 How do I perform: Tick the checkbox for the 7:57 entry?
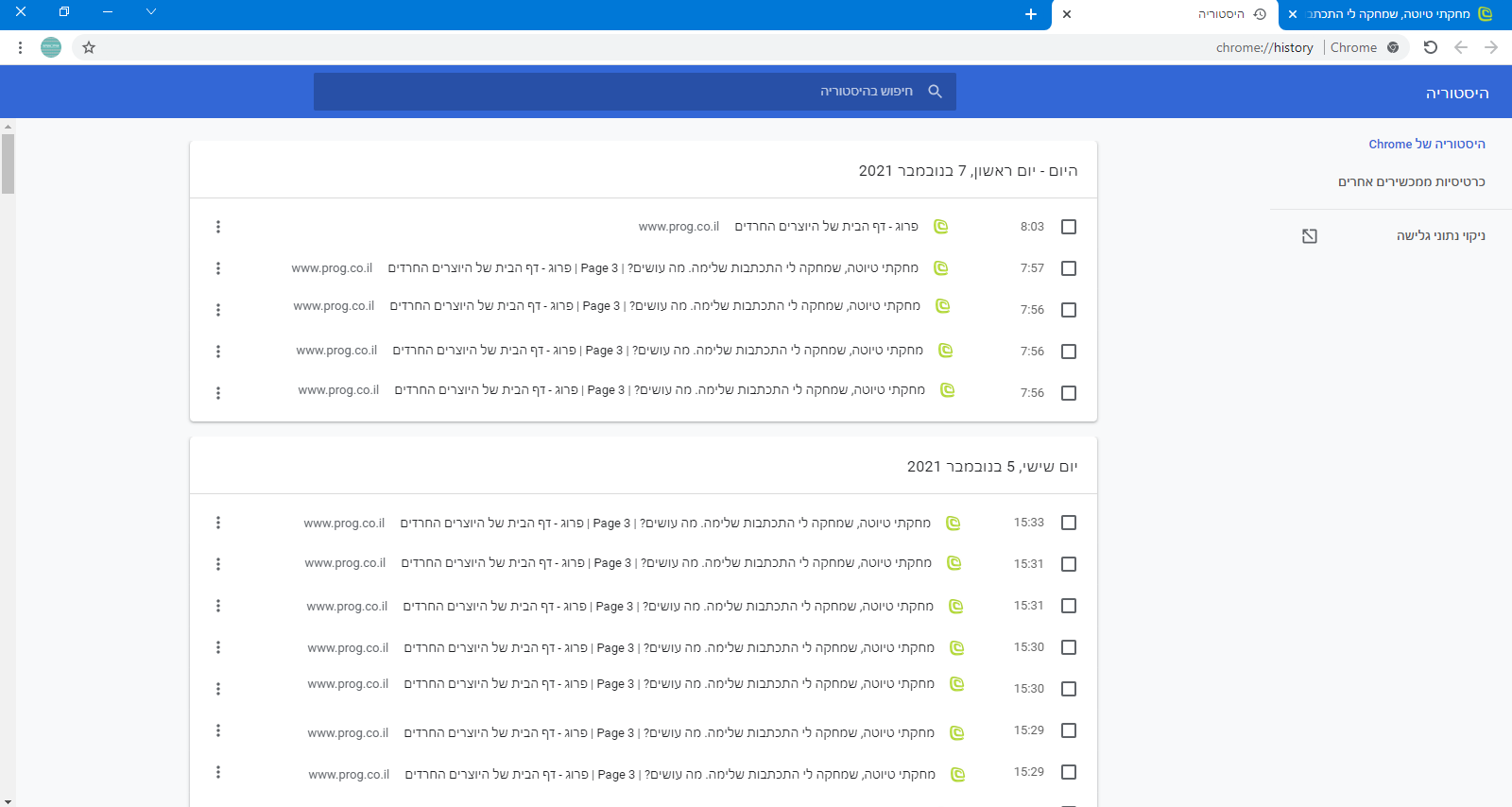1069,268
